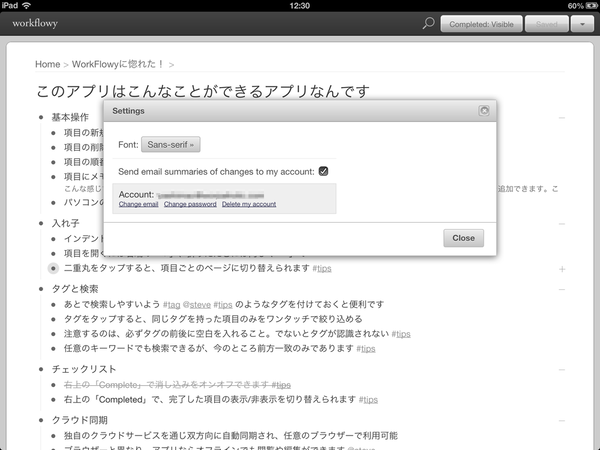Tap the bullet of 注意するのは item

tap(53, 334)
